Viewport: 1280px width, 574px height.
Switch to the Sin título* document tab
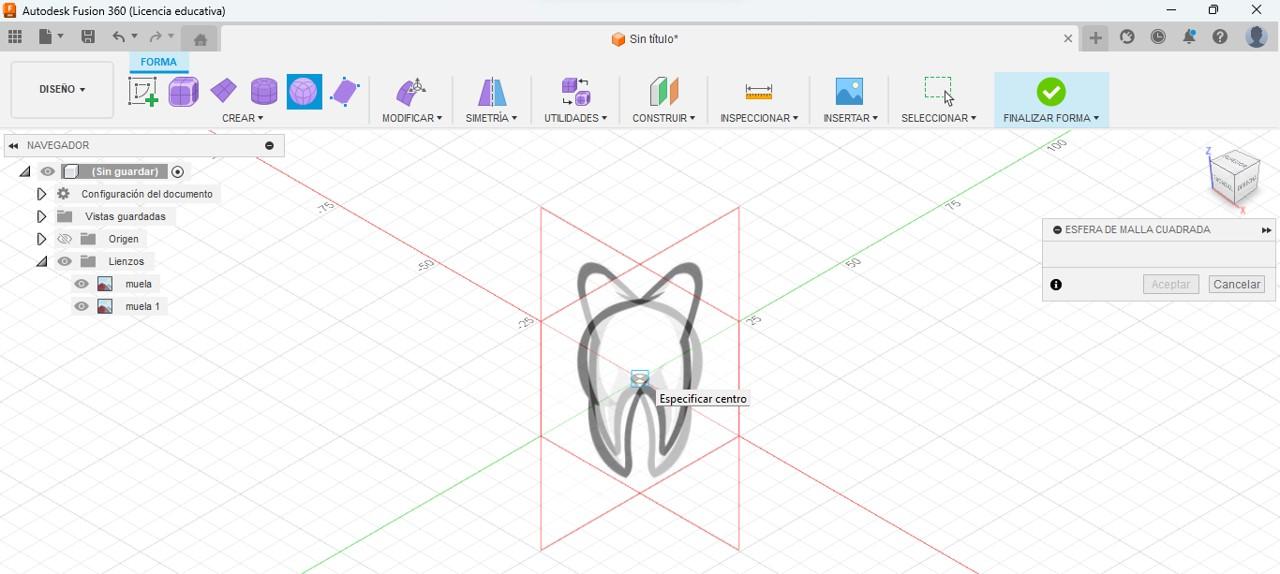pyautogui.click(x=644, y=39)
